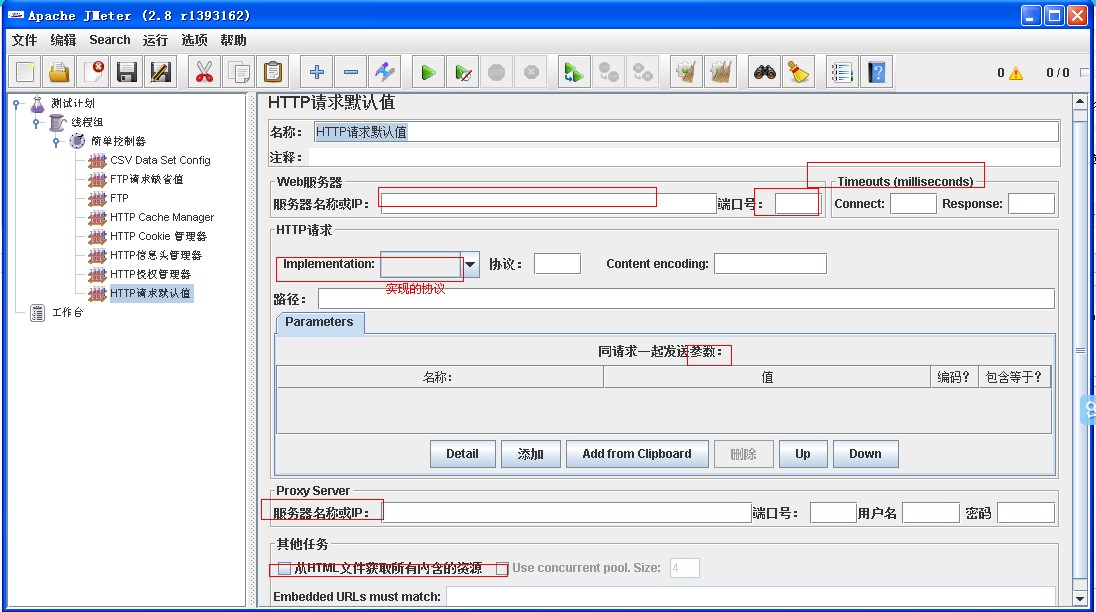Open the 帮助 menu
The width and height of the screenshot is (1096, 612).
tap(233, 40)
